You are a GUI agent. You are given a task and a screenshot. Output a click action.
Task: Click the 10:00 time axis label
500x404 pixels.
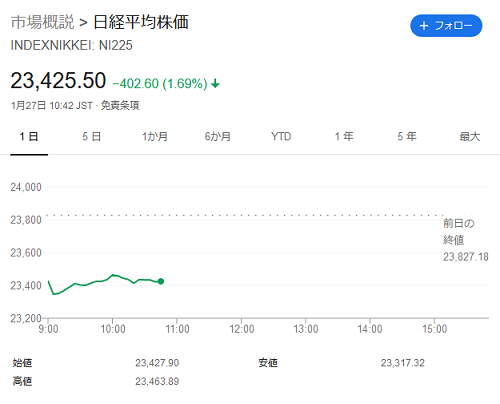[113, 329]
